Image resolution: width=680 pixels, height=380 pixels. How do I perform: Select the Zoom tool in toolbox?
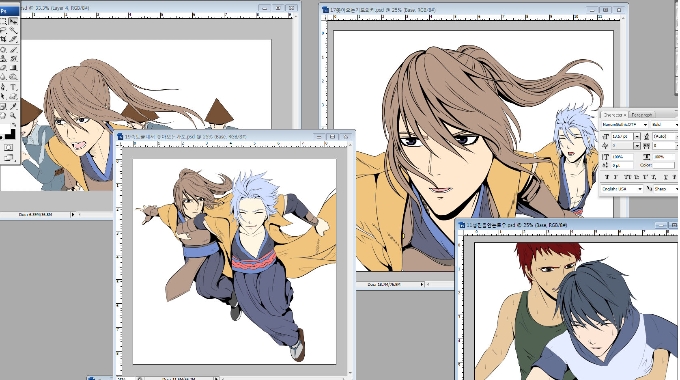click(13, 115)
